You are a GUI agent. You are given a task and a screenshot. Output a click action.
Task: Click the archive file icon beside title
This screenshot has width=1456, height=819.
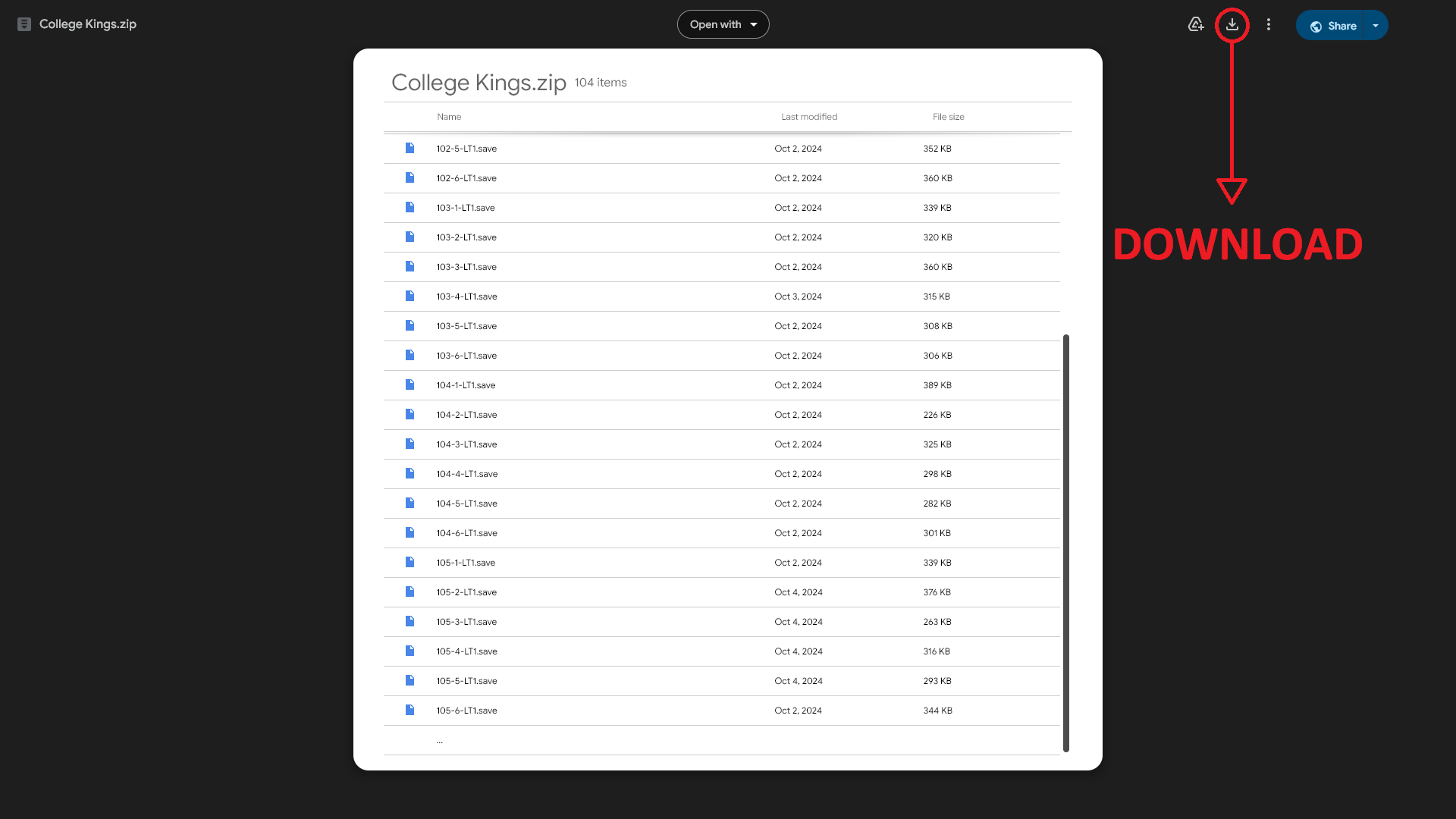(x=24, y=24)
